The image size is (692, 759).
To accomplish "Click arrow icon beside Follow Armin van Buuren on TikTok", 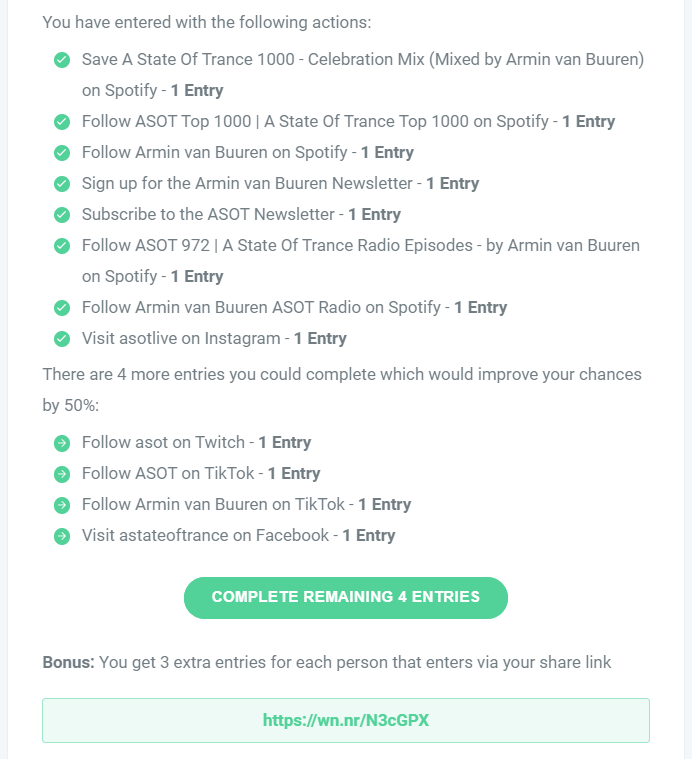I will [x=62, y=505].
